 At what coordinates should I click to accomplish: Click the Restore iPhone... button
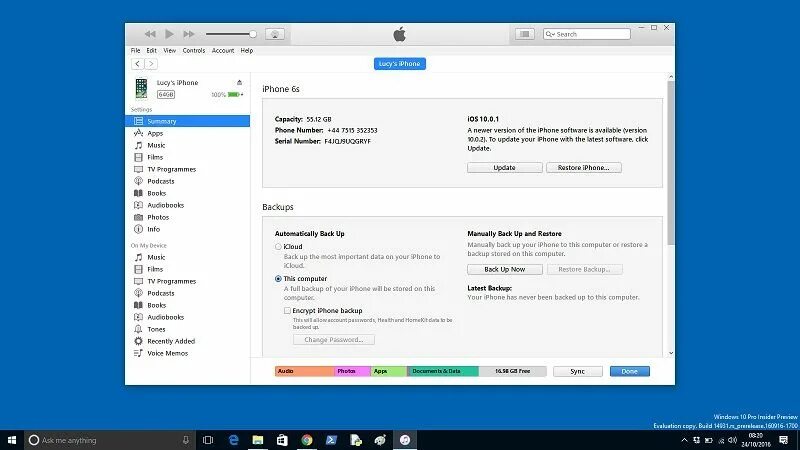pos(584,167)
